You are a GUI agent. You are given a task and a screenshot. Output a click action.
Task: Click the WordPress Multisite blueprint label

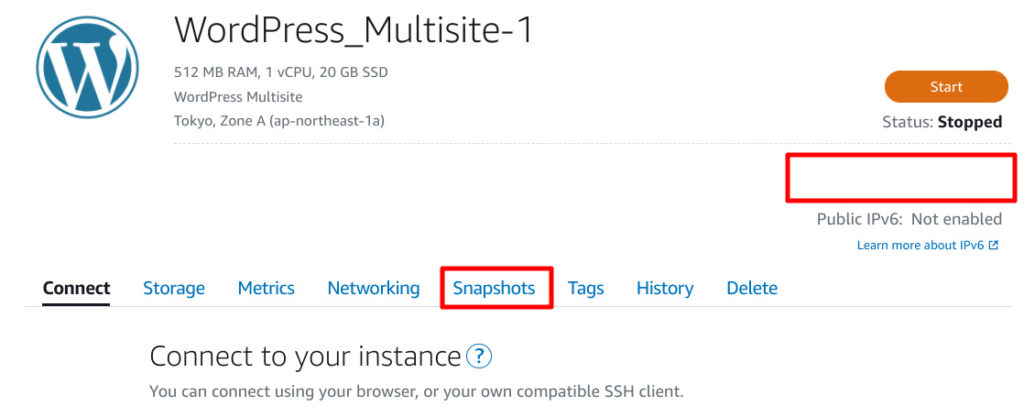tap(238, 97)
